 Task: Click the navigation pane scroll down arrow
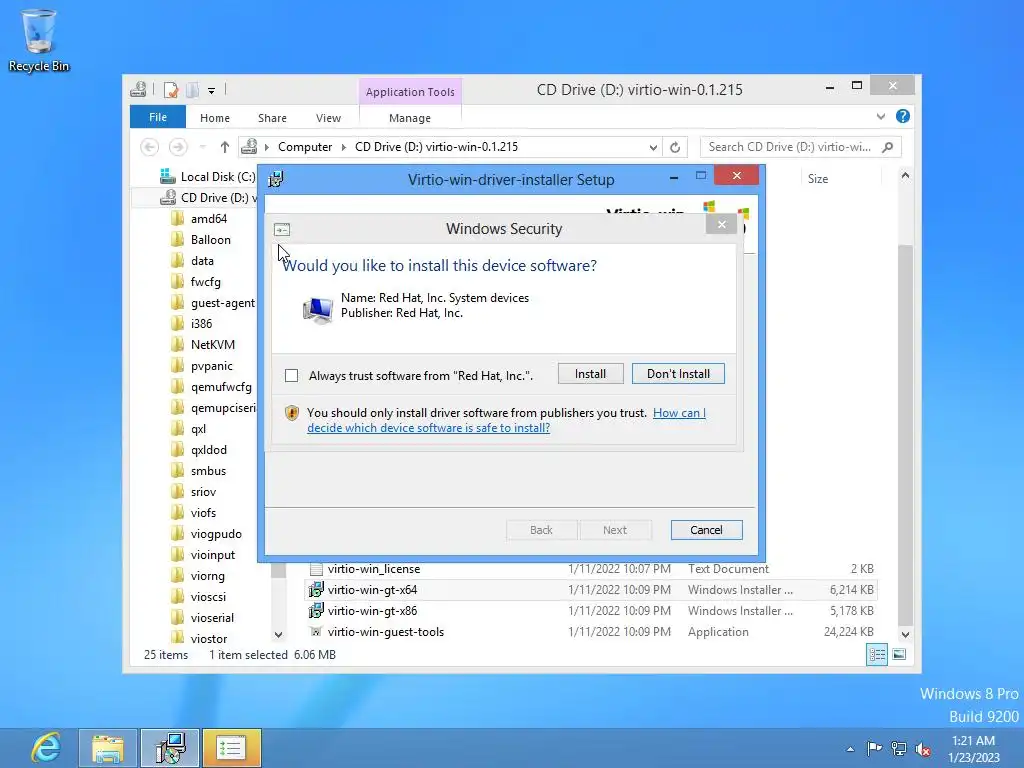tap(279, 634)
